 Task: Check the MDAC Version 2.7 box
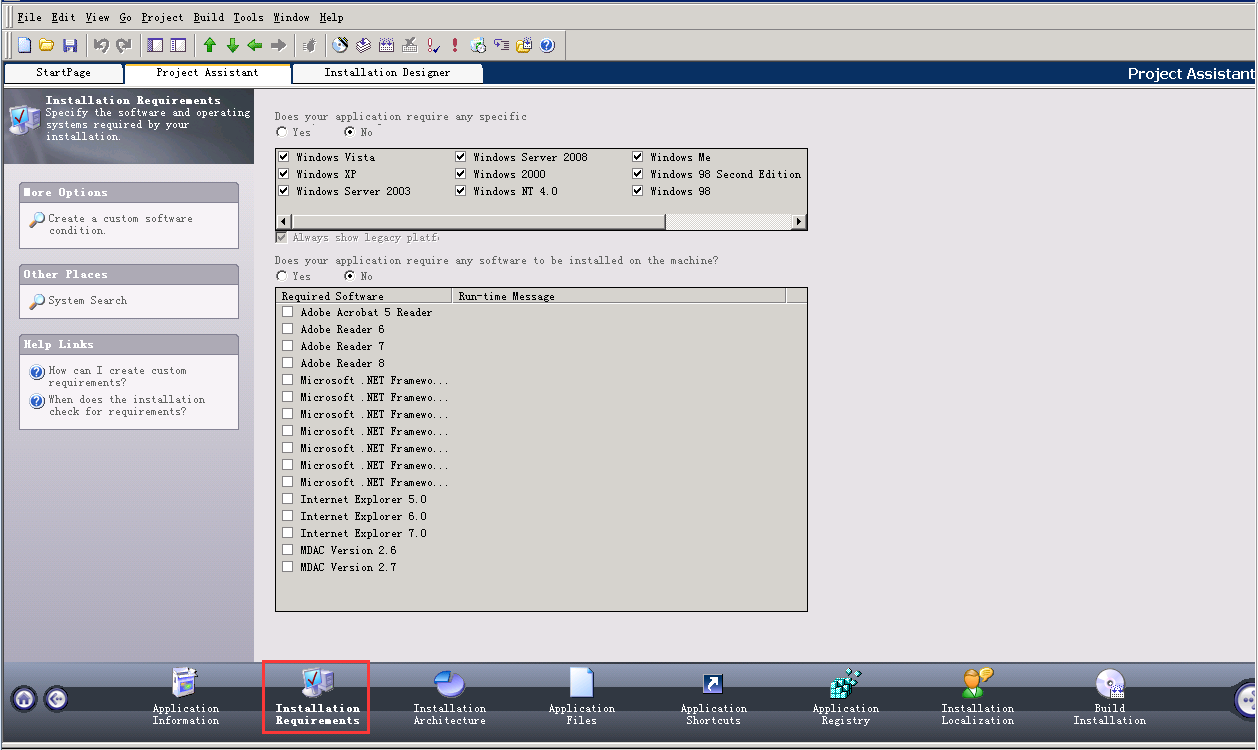point(288,567)
